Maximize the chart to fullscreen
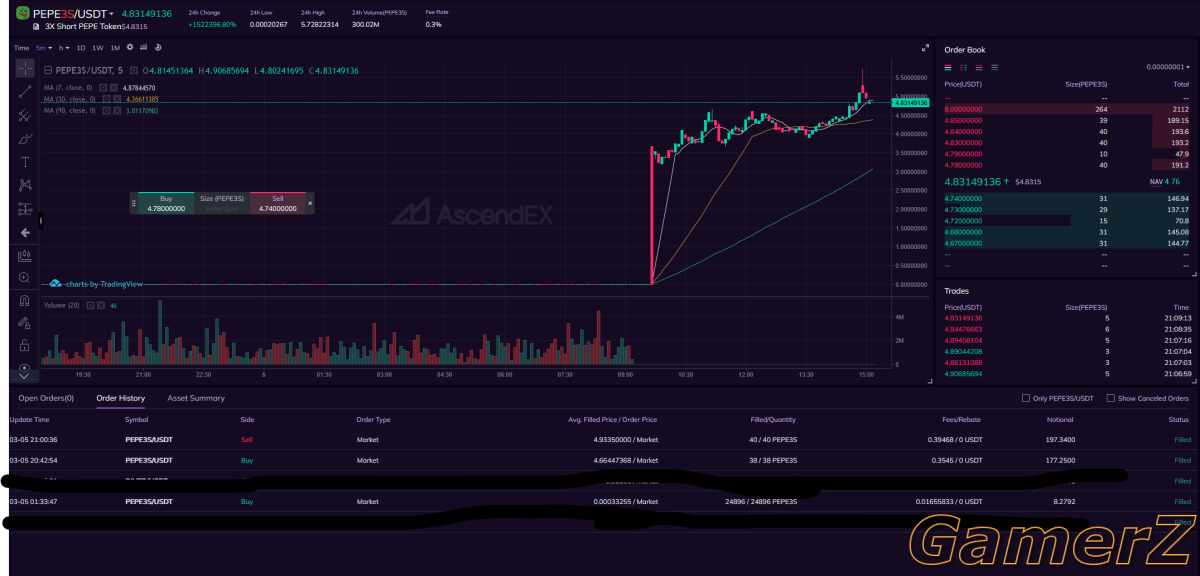The image size is (1200, 576). coord(925,47)
